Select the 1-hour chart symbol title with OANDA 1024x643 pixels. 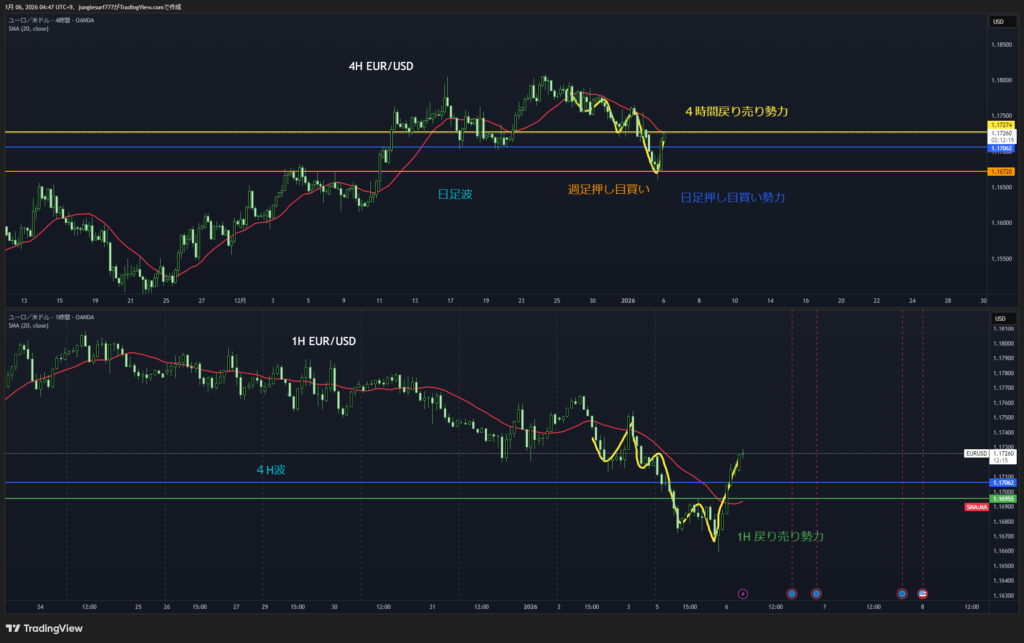click(x=52, y=316)
